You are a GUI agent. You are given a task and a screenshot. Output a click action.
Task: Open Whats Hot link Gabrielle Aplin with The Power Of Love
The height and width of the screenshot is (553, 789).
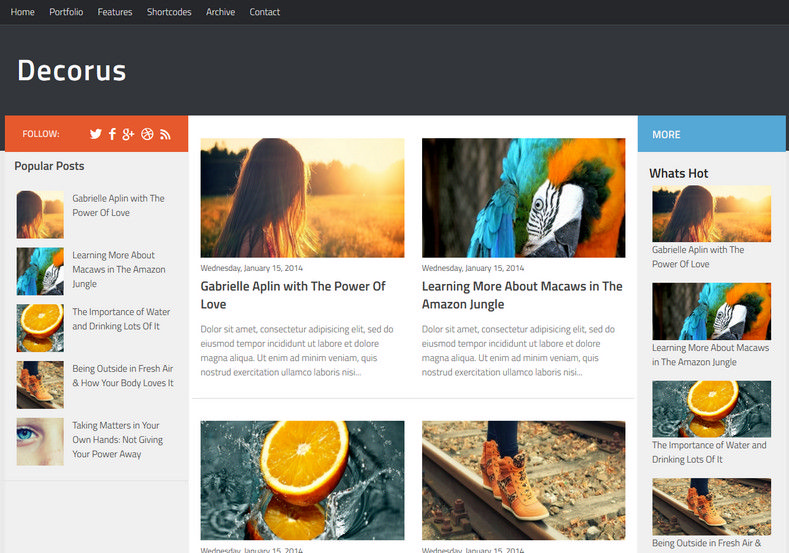click(698, 257)
